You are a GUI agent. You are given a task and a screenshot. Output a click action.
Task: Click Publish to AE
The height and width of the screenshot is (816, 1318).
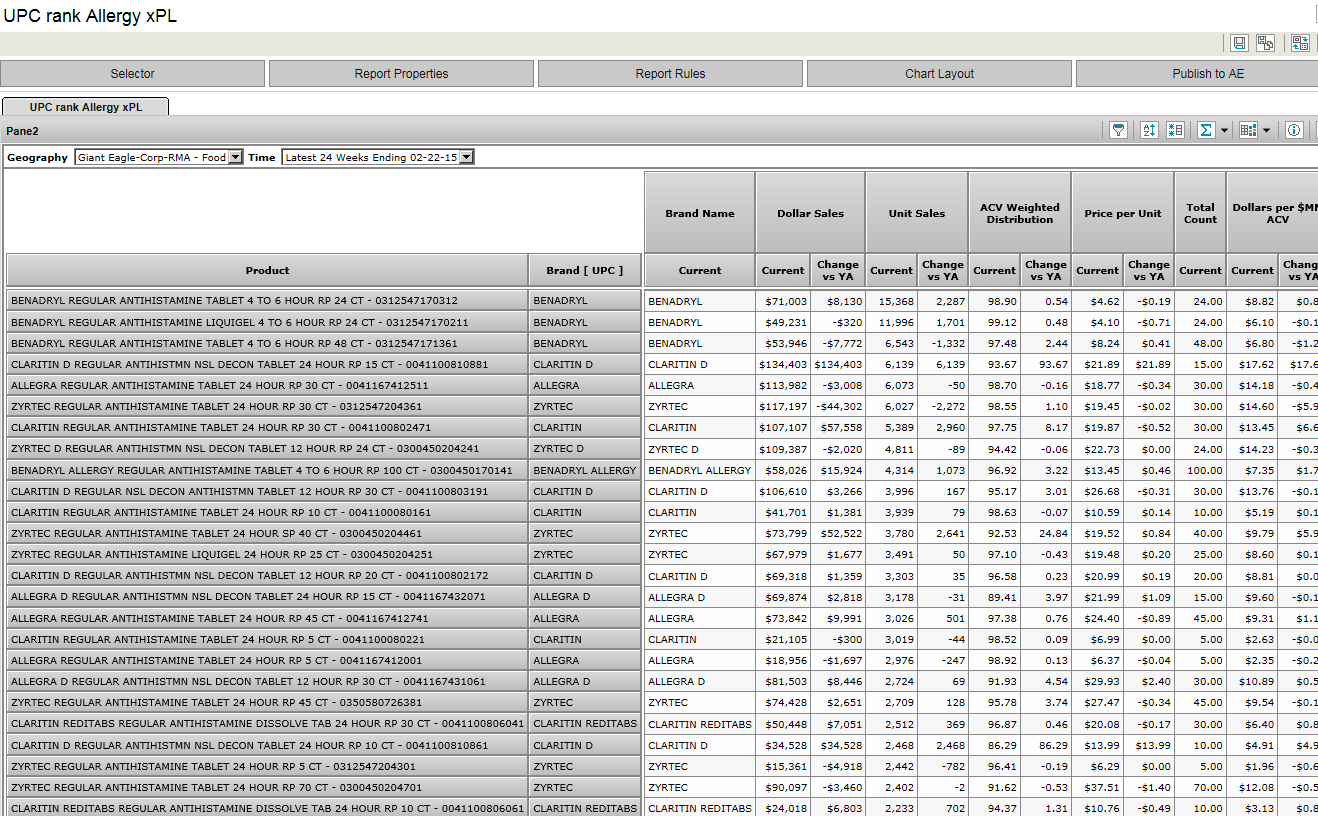[x=1207, y=74]
